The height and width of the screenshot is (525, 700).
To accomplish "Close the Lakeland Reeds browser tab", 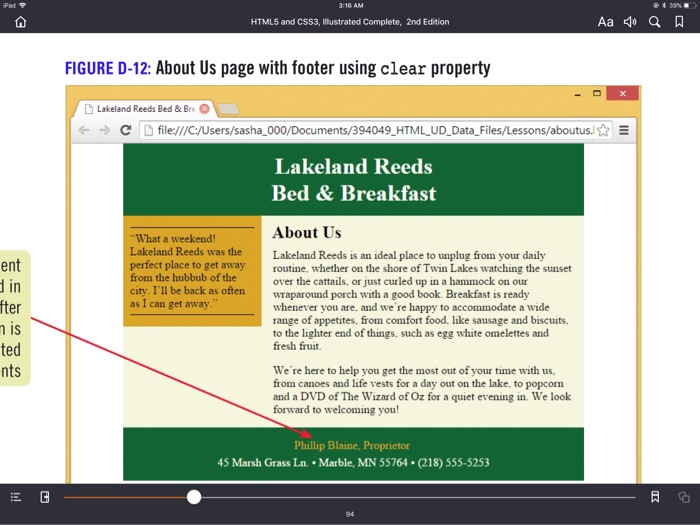I will [x=204, y=108].
